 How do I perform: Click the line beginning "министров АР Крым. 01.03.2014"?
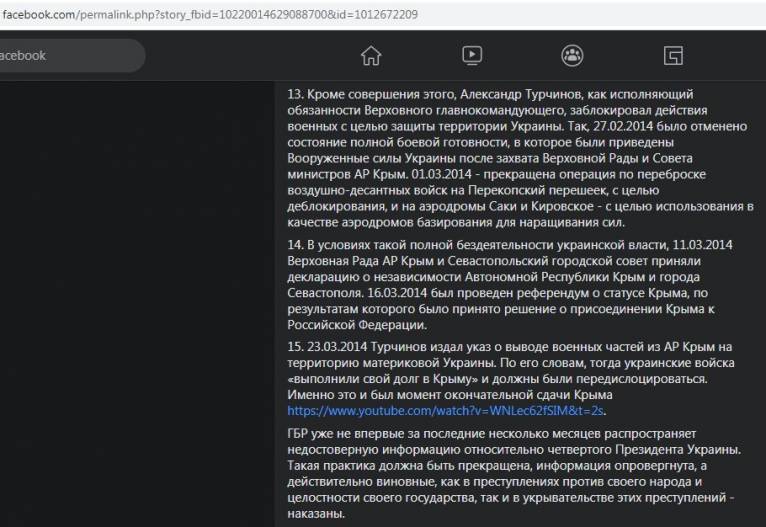pyautogui.click(x=496, y=174)
